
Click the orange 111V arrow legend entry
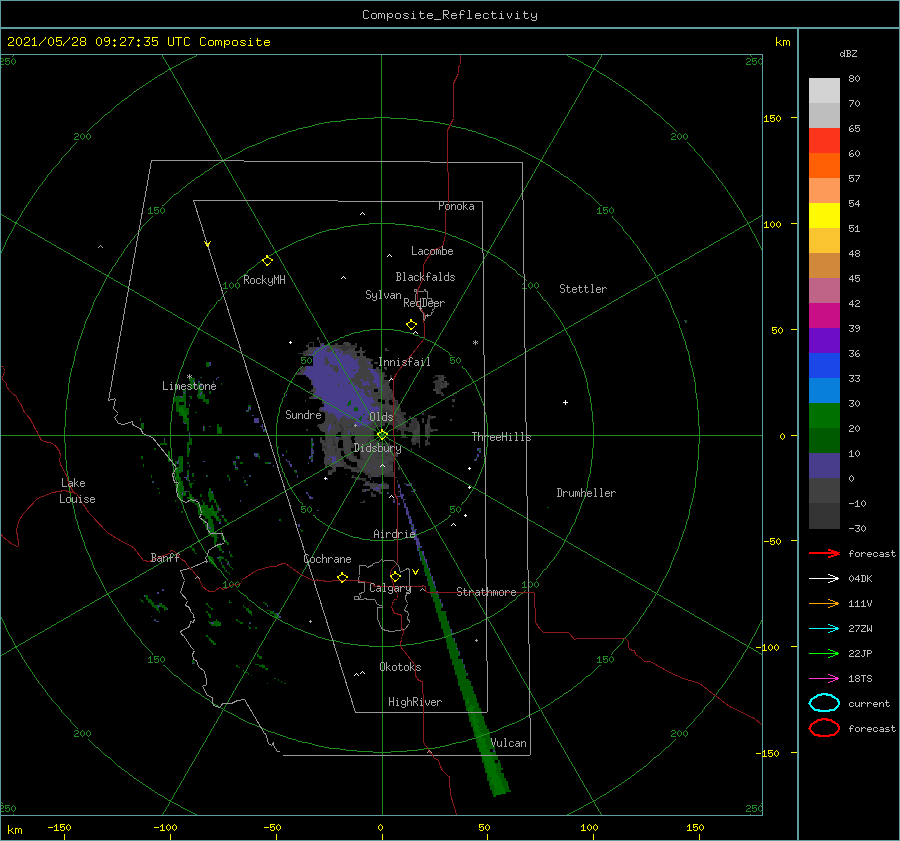pyautogui.click(x=824, y=603)
